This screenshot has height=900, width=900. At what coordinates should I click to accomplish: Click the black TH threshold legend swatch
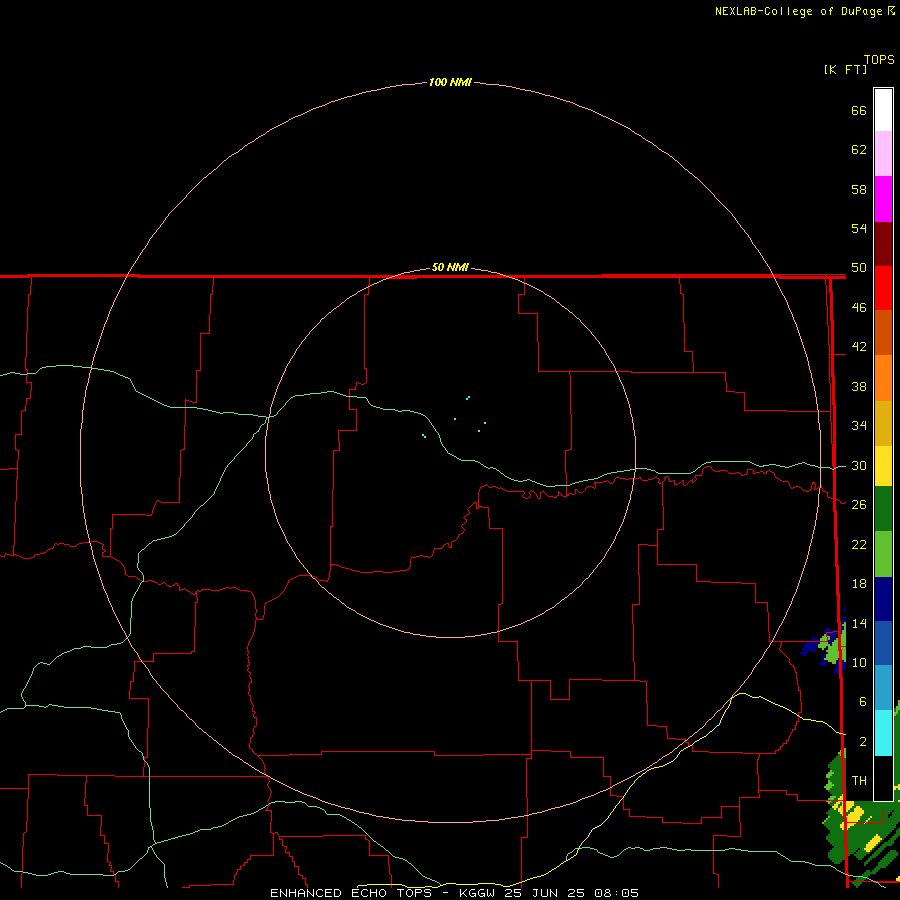click(x=883, y=778)
